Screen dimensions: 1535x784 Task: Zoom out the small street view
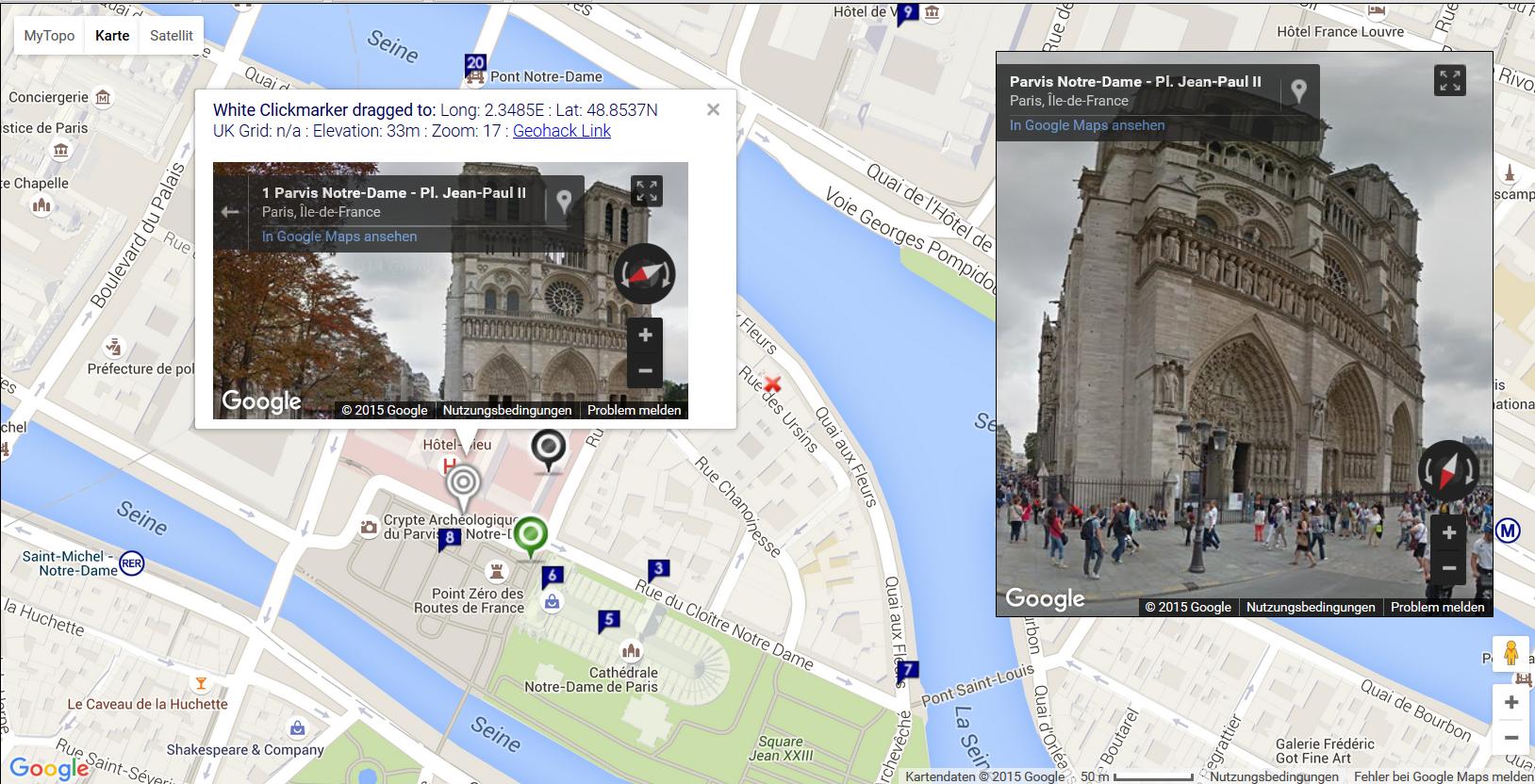[x=645, y=370]
